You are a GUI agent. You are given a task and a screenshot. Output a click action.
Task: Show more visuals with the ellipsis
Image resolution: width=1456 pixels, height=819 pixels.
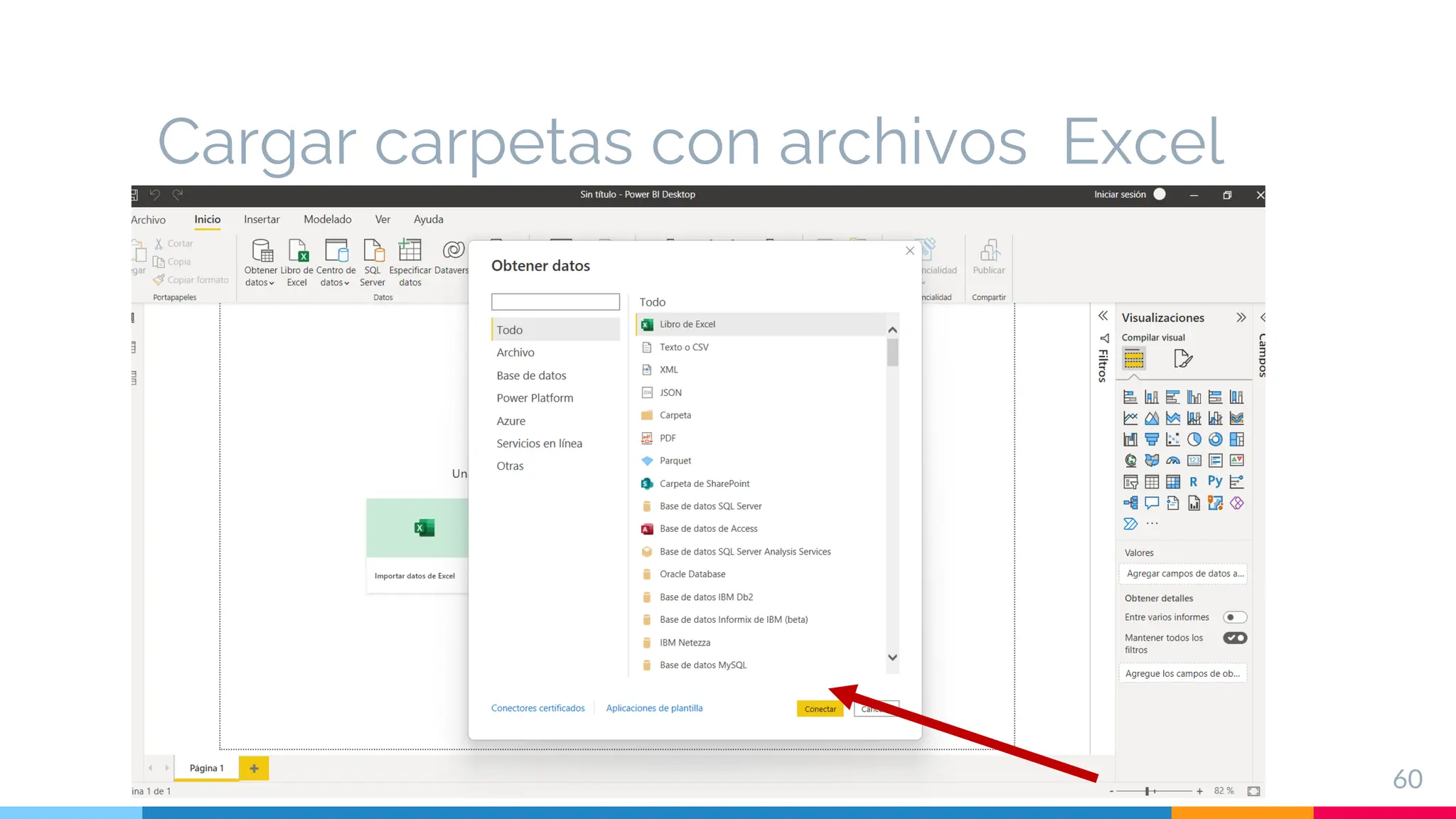(x=1152, y=524)
